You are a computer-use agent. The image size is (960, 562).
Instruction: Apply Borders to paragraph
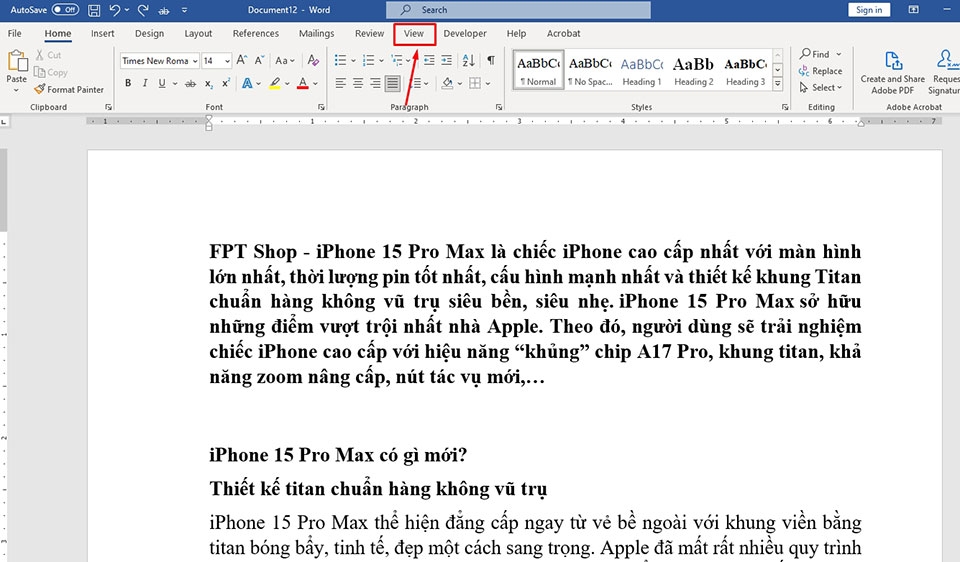click(475, 83)
